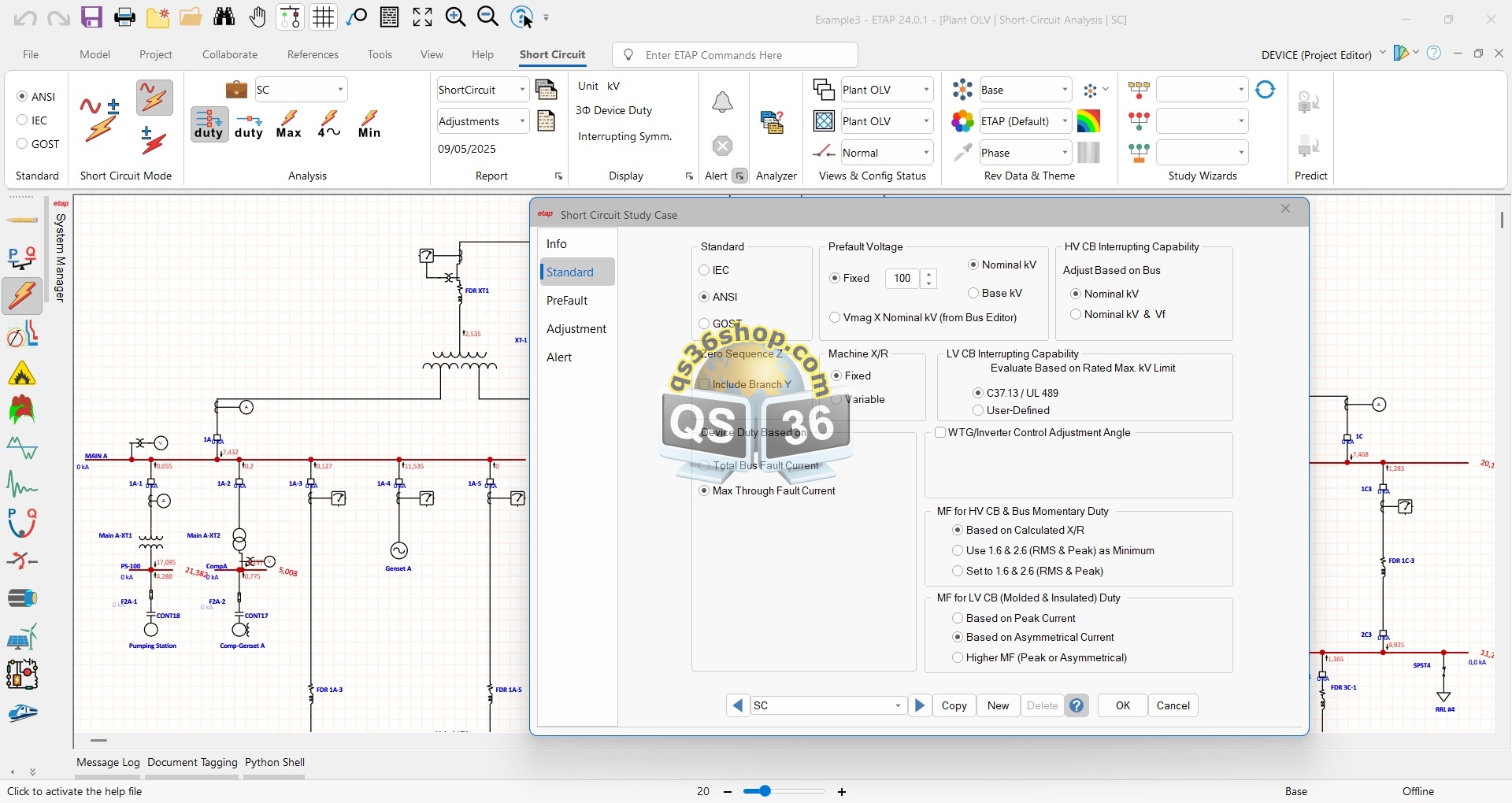Click the Study Wizards refresh icon

pos(1266,90)
